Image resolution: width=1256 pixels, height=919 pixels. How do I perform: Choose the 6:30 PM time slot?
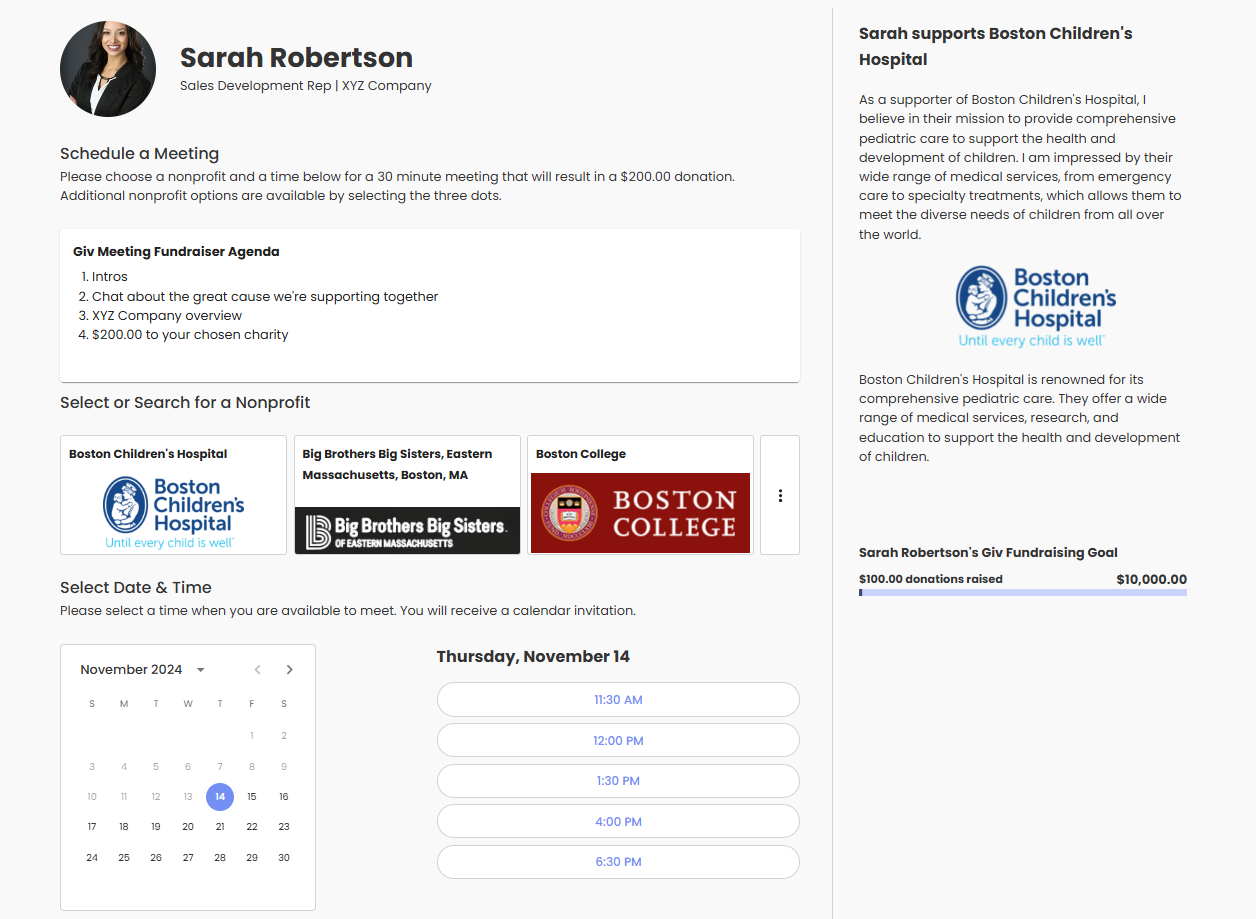[x=618, y=862]
